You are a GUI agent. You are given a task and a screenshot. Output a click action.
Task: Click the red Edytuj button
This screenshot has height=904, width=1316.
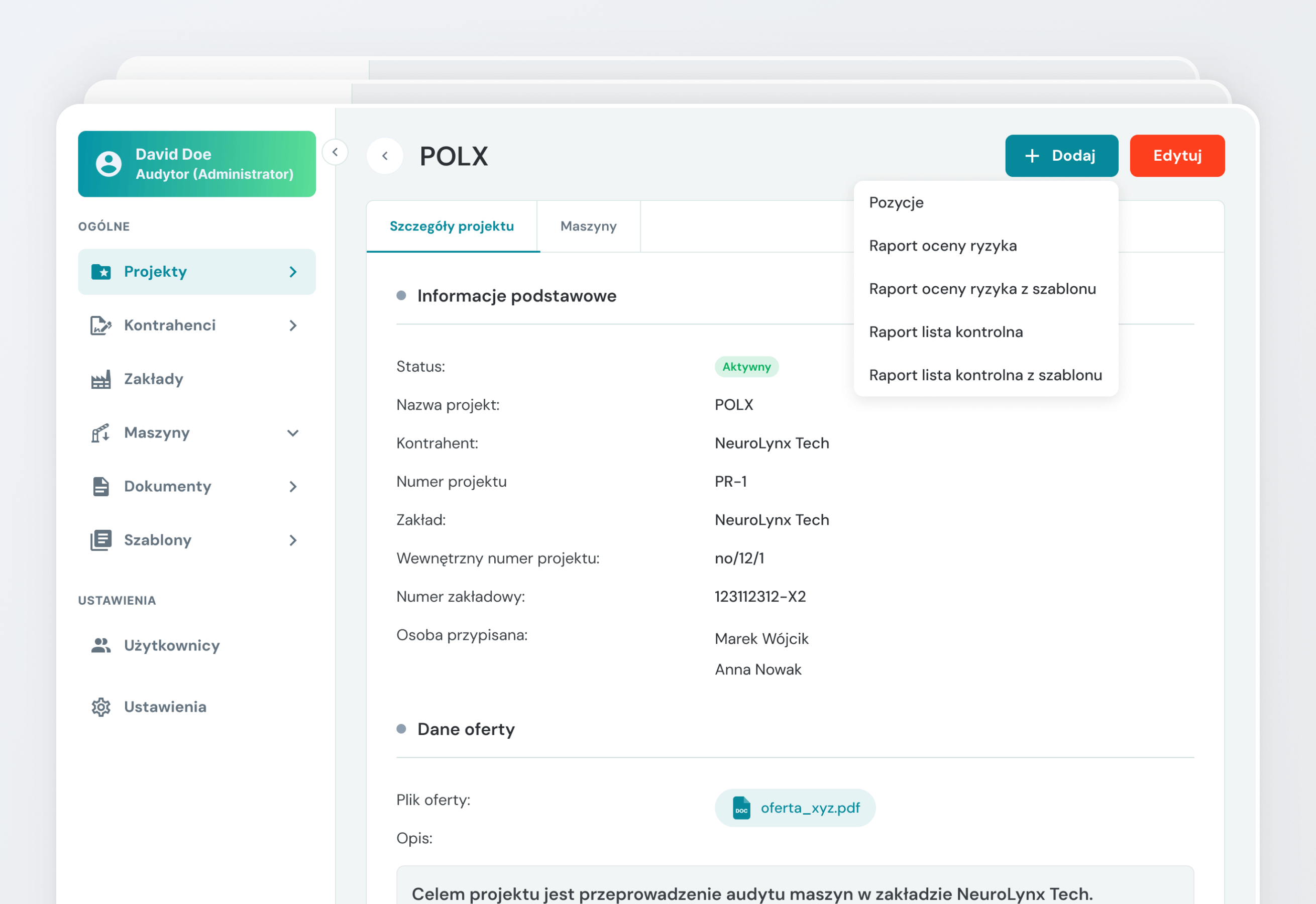coord(1177,156)
